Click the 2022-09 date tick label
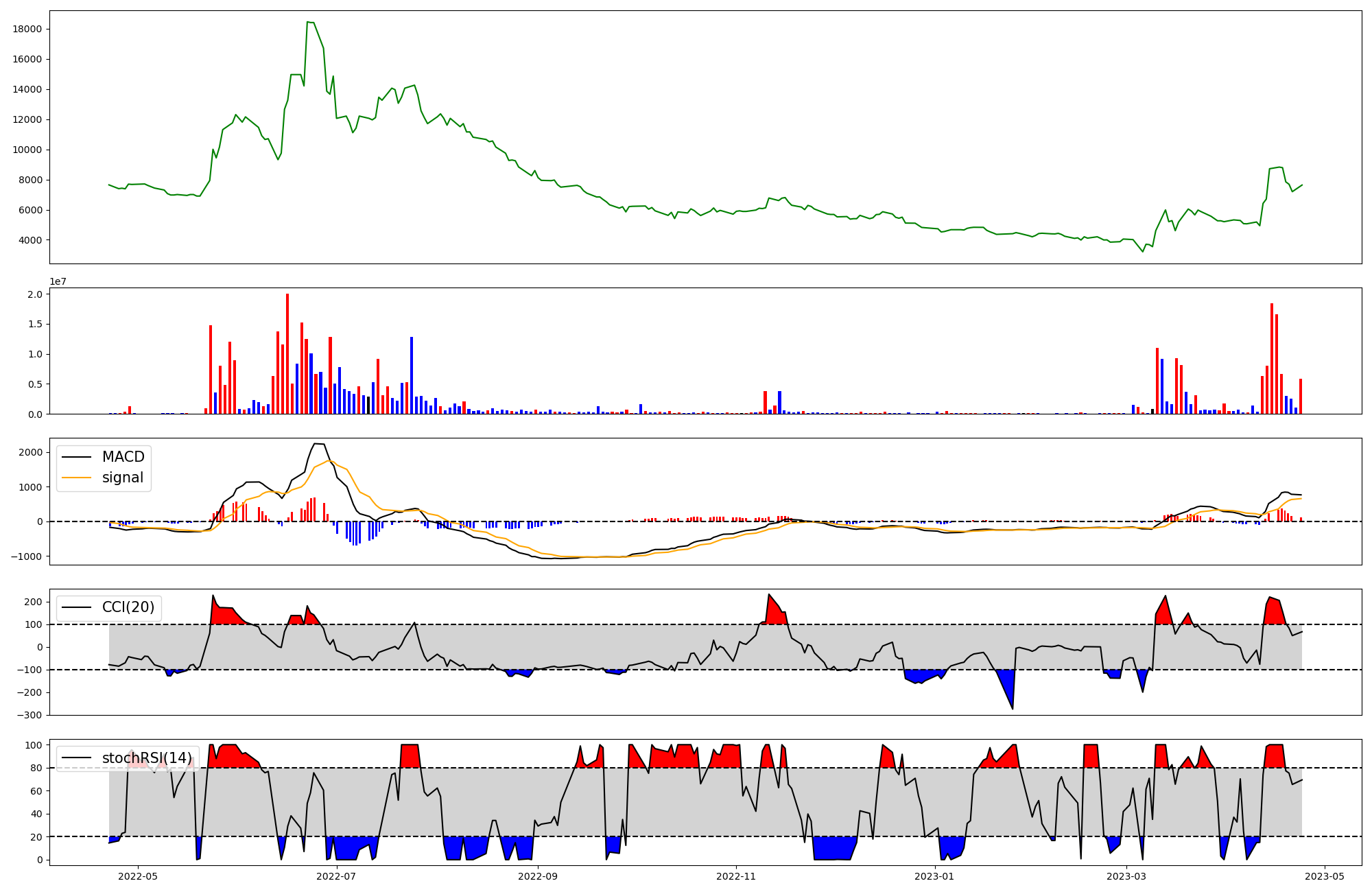The image size is (1372, 892). (538, 876)
